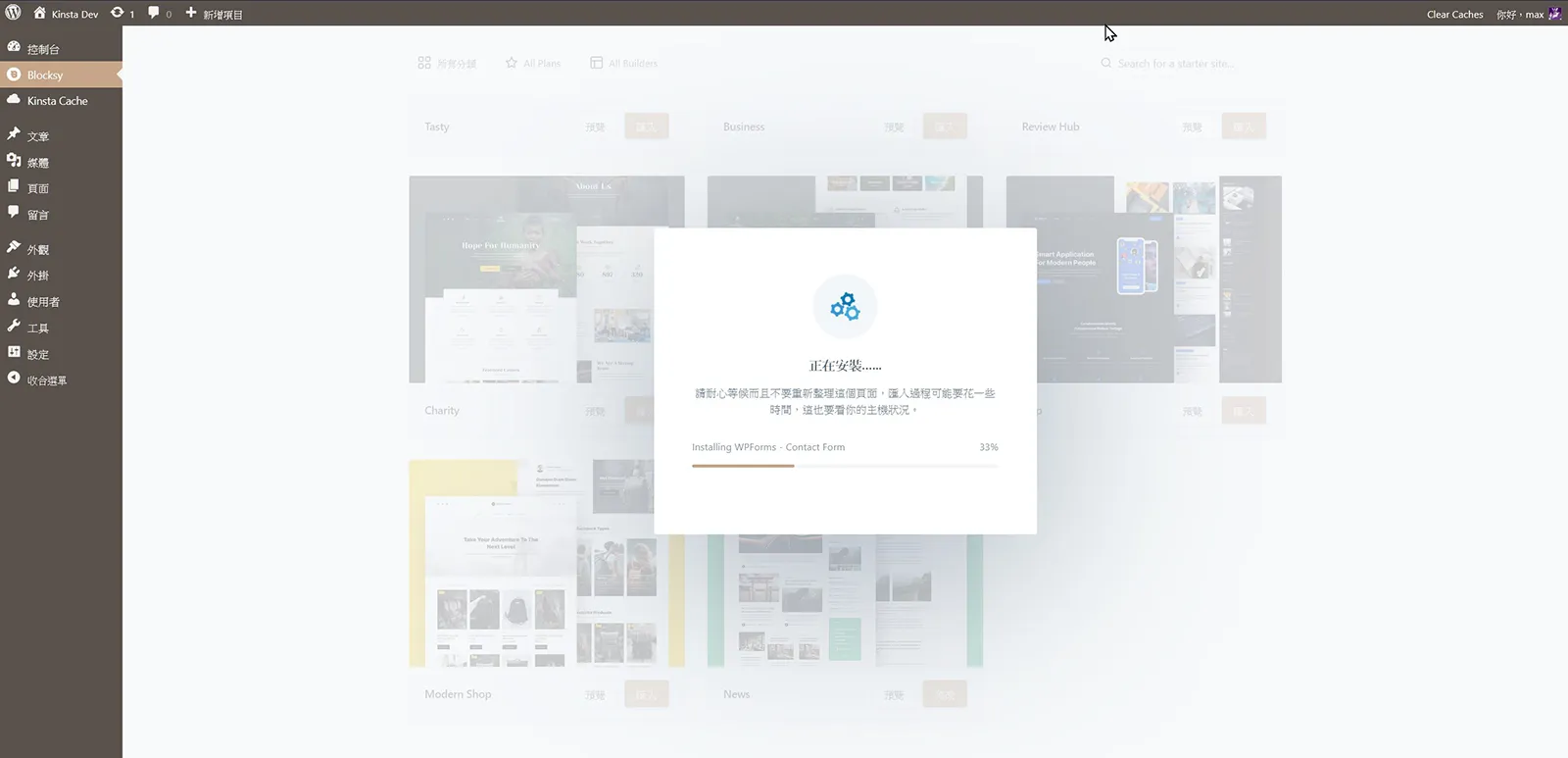
Task: Click the Business site title
Action: [x=744, y=126]
